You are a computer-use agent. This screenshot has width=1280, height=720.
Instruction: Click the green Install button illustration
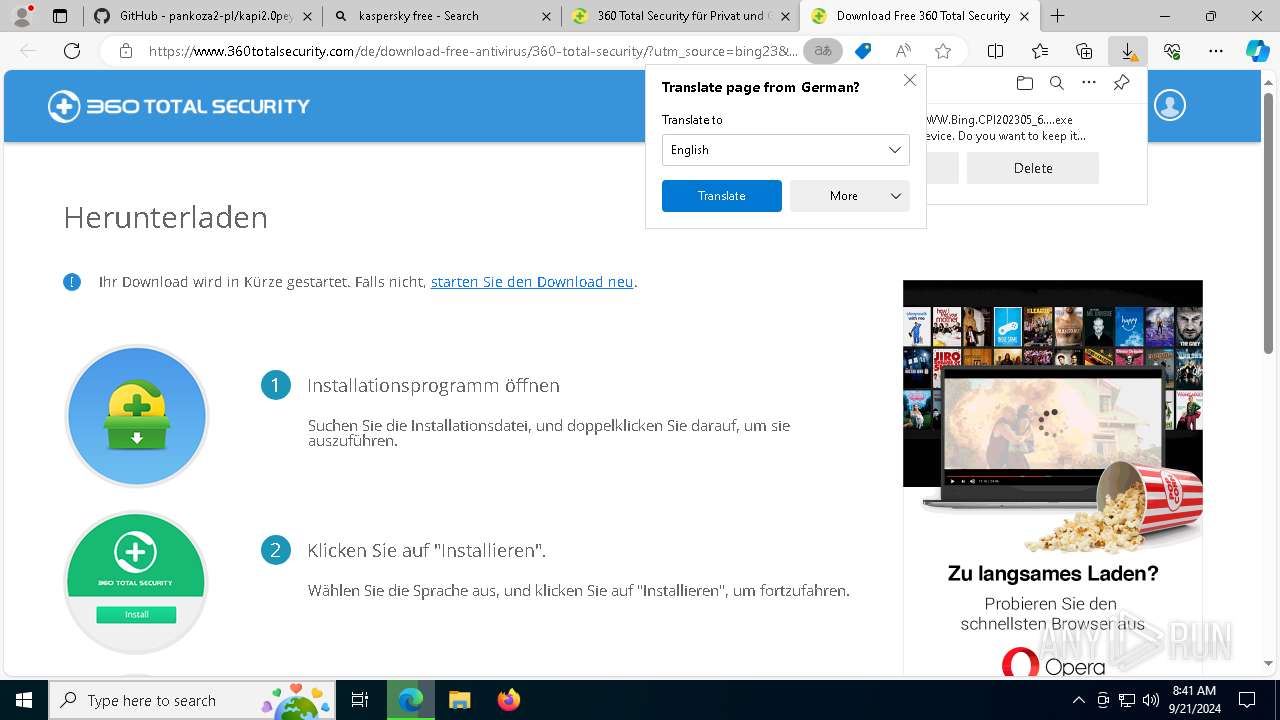click(x=137, y=614)
